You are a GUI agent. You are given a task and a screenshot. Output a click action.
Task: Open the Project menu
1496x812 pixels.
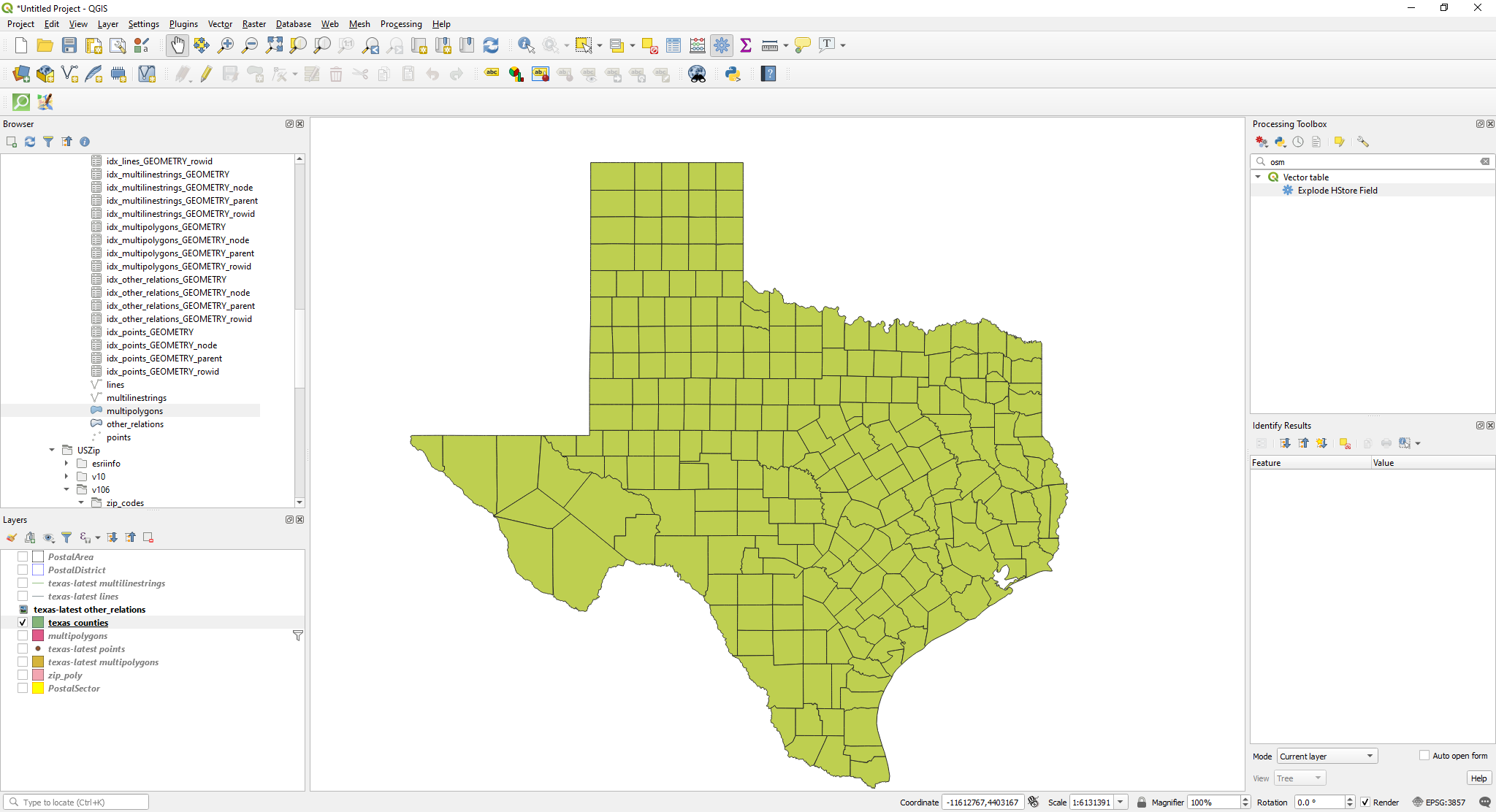click(20, 24)
